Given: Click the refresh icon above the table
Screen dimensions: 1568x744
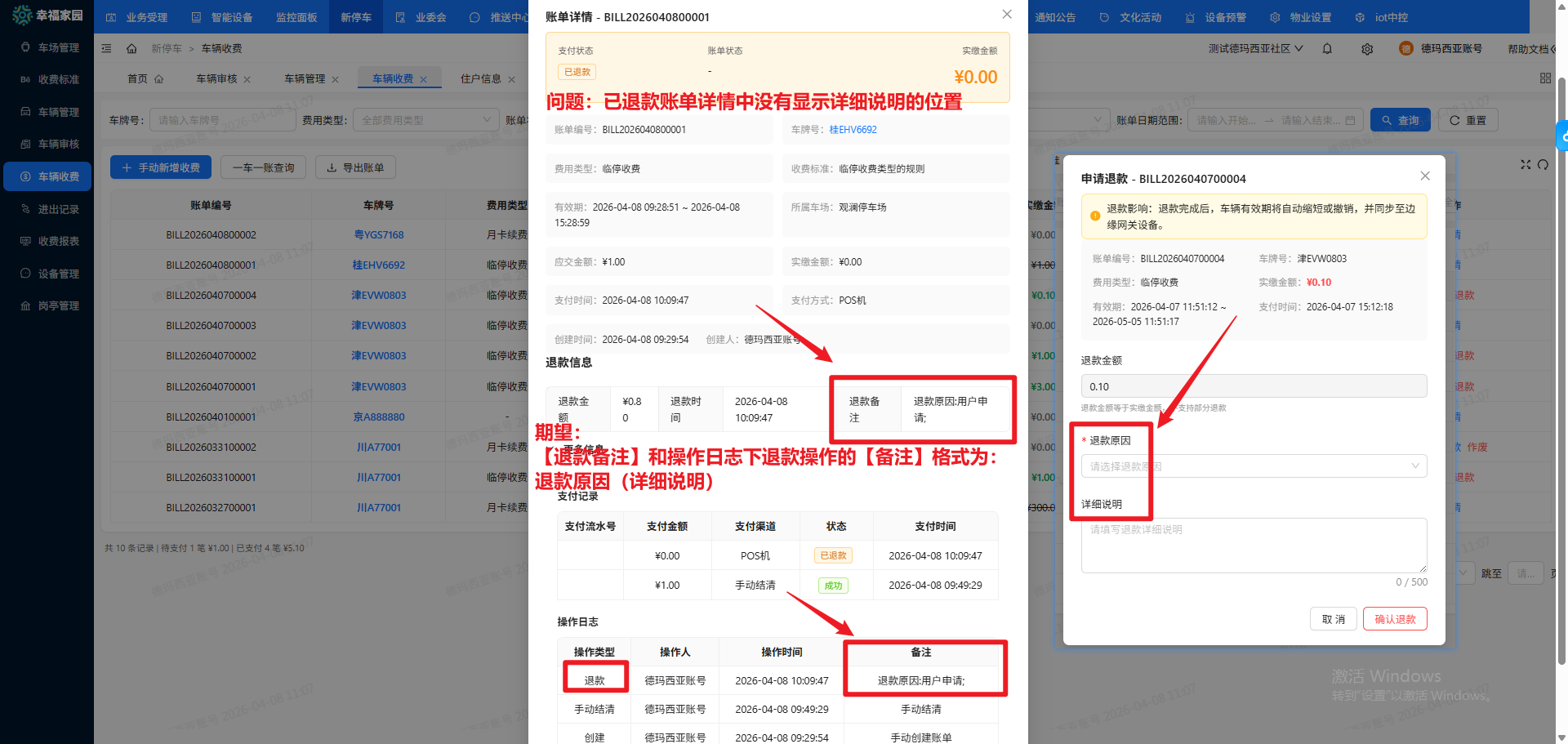Looking at the screenshot, I should click(1543, 165).
